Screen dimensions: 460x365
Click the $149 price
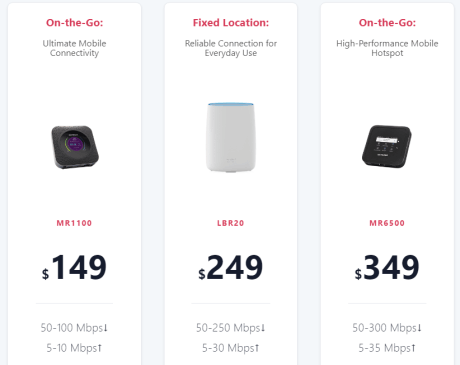point(74,267)
